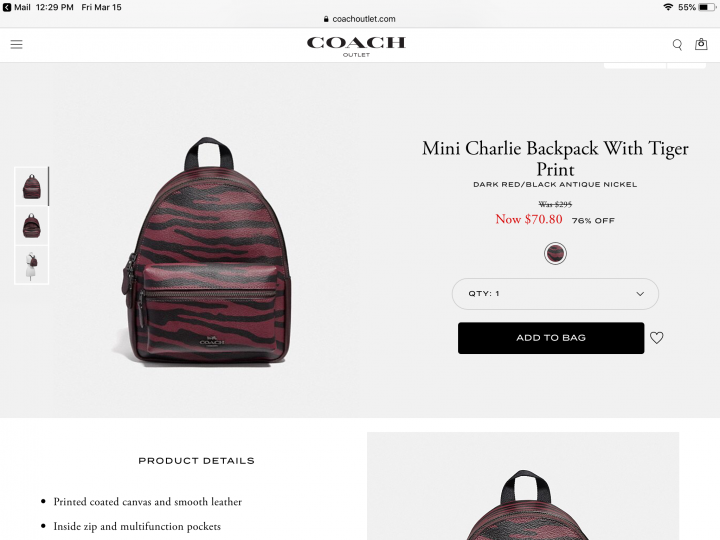Tap the lock icon beside coachoutlet.com
Screen dimensions: 720x540
click(x=326, y=19)
